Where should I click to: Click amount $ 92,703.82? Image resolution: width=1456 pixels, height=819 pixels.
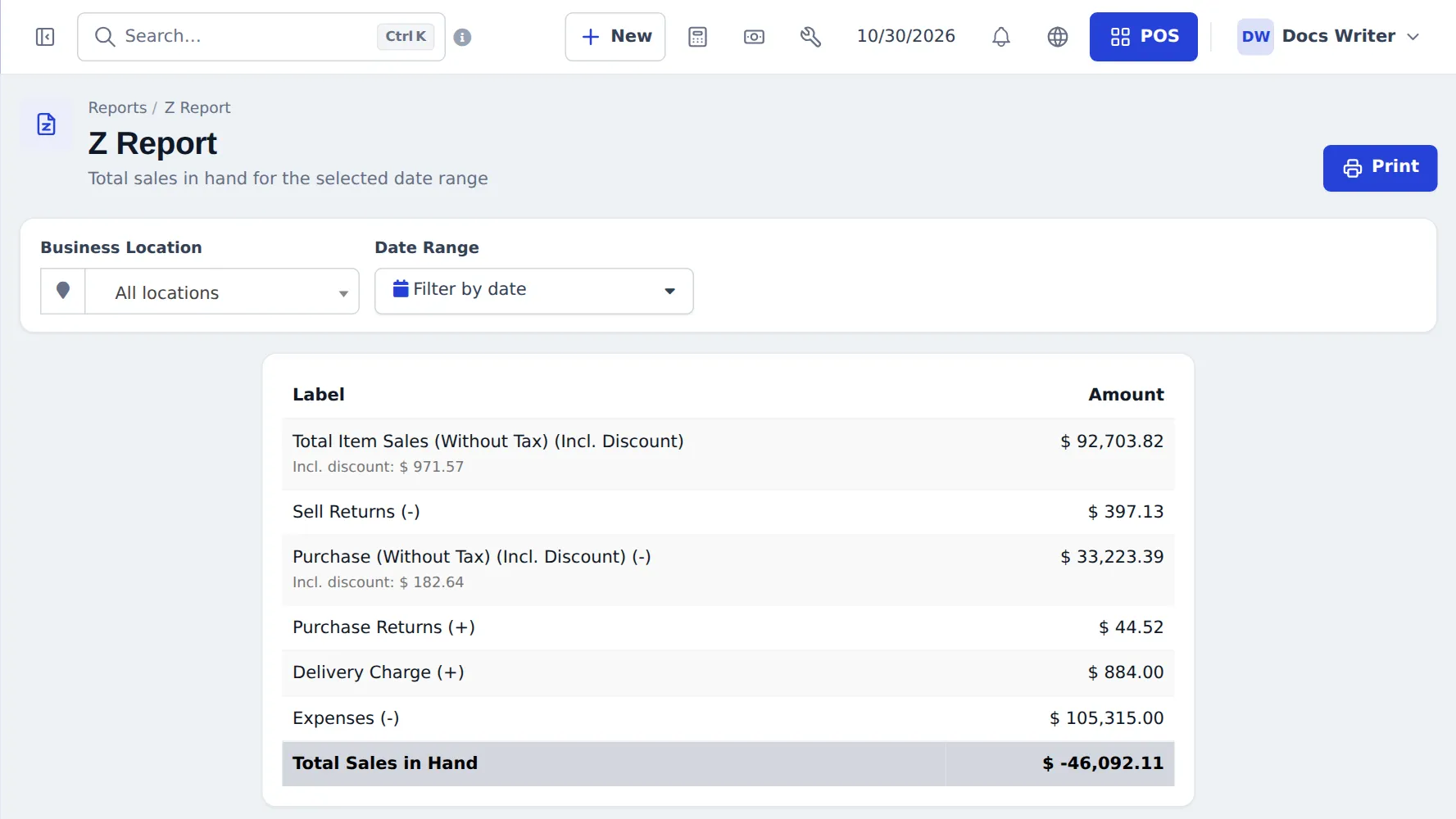coord(1112,441)
